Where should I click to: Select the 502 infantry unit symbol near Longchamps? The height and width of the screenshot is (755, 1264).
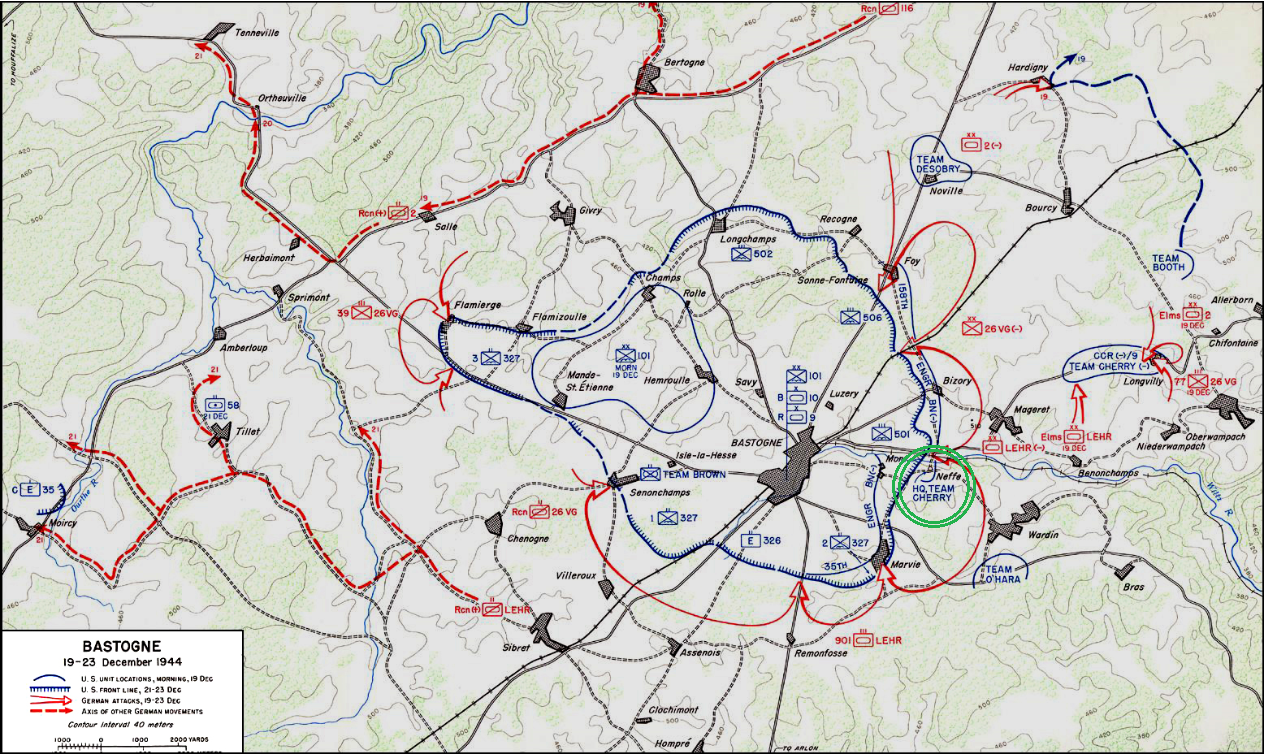pyautogui.click(x=740, y=254)
